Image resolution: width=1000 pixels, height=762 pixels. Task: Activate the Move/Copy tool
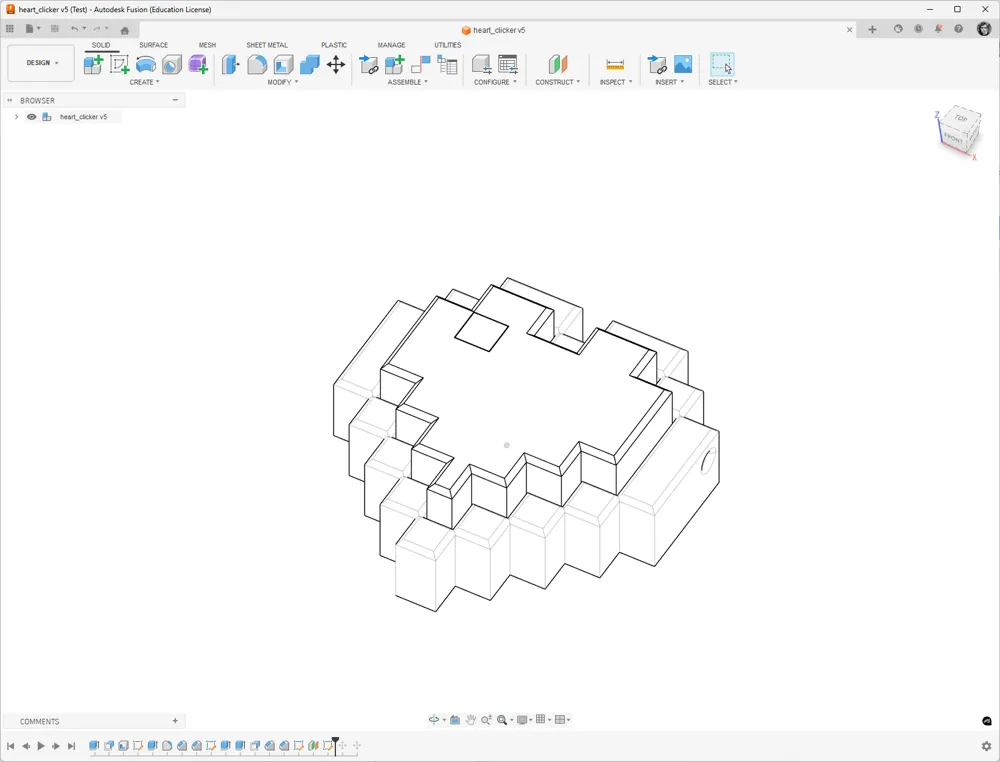[335, 64]
